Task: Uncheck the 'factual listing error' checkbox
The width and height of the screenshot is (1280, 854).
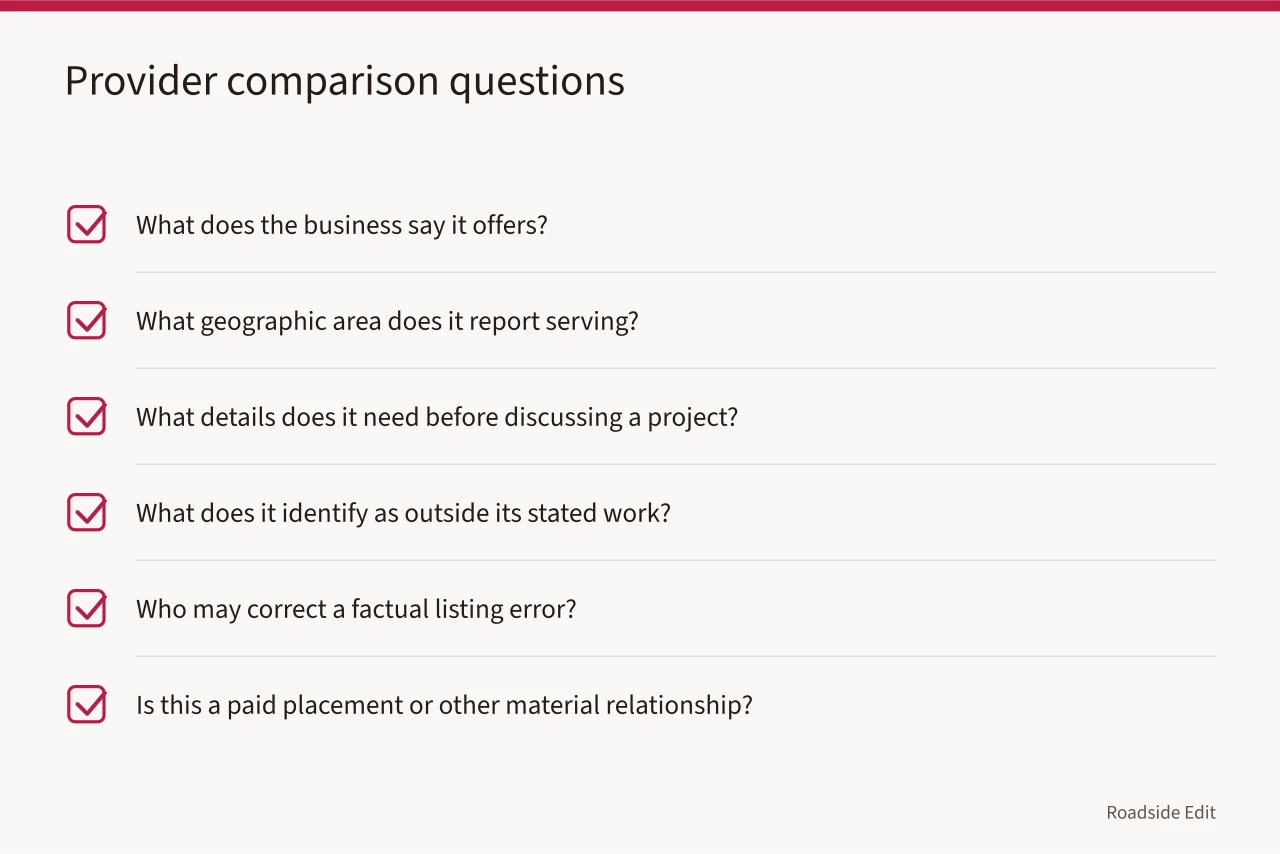Action: click(x=86, y=608)
